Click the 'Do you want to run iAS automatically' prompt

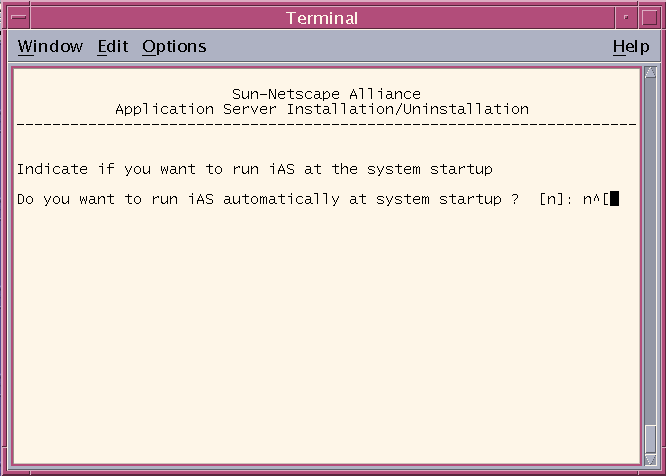click(x=268, y=199)
